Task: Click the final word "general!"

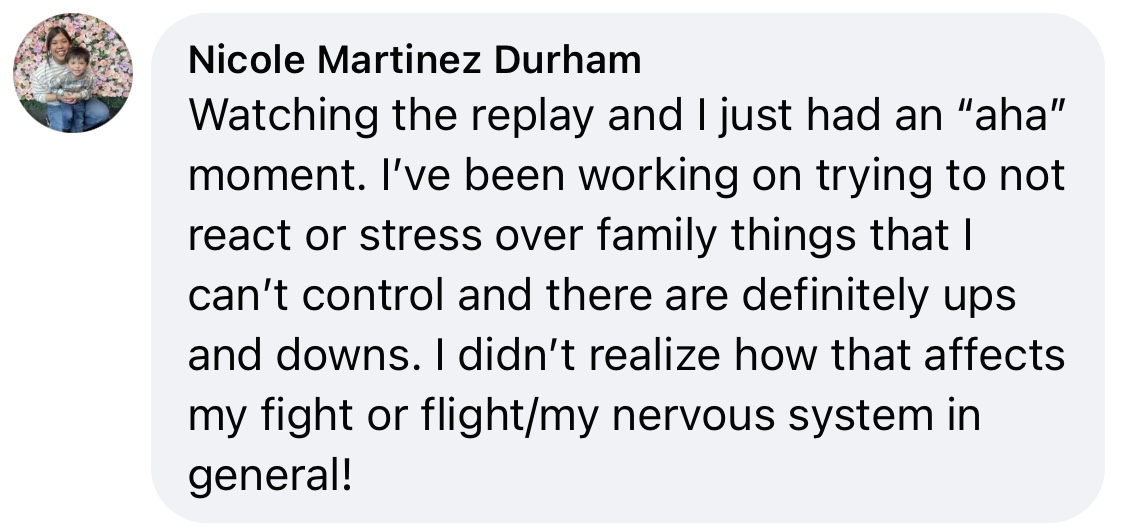Action: coord(270,477)
